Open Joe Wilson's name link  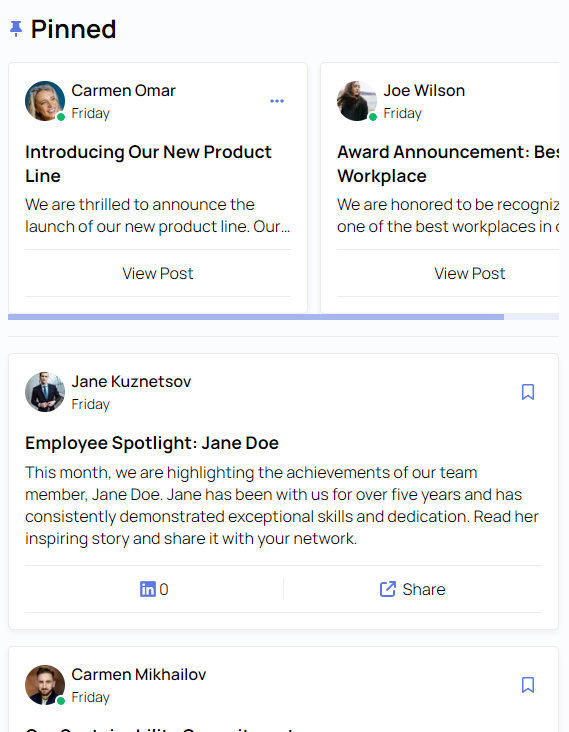click(x=424, y=91)
